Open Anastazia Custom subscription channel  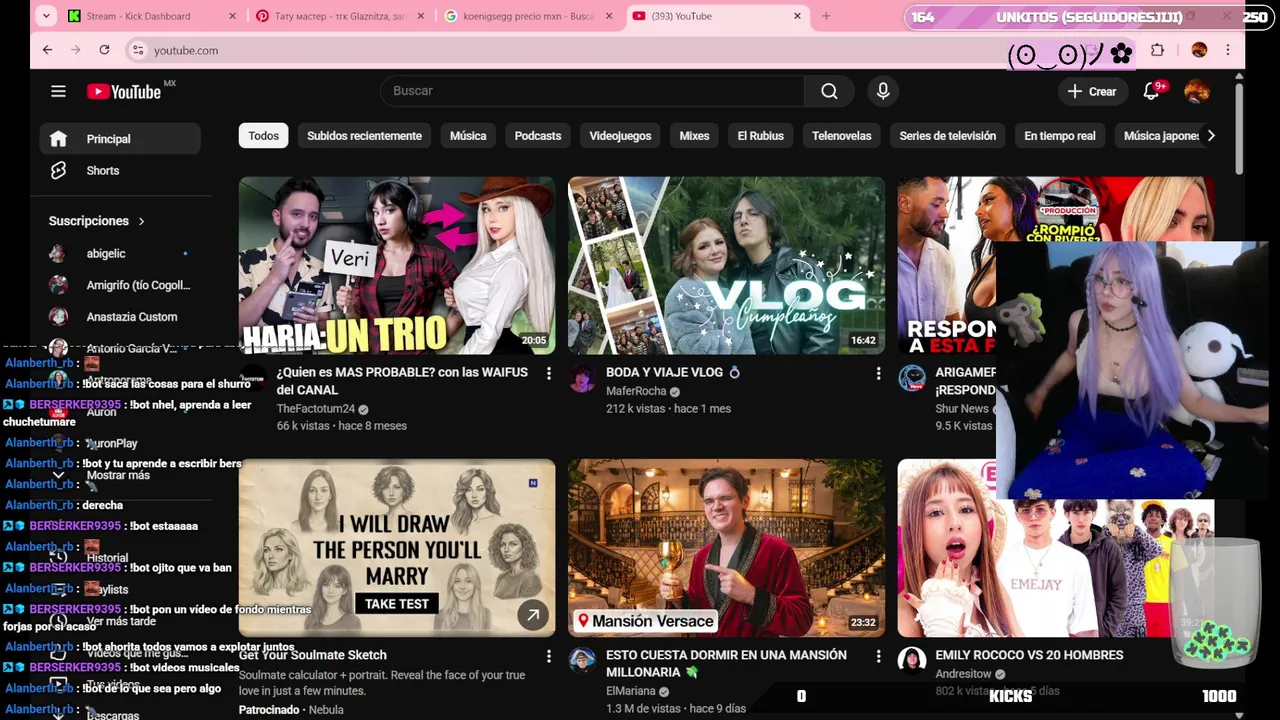pos(120,317)
